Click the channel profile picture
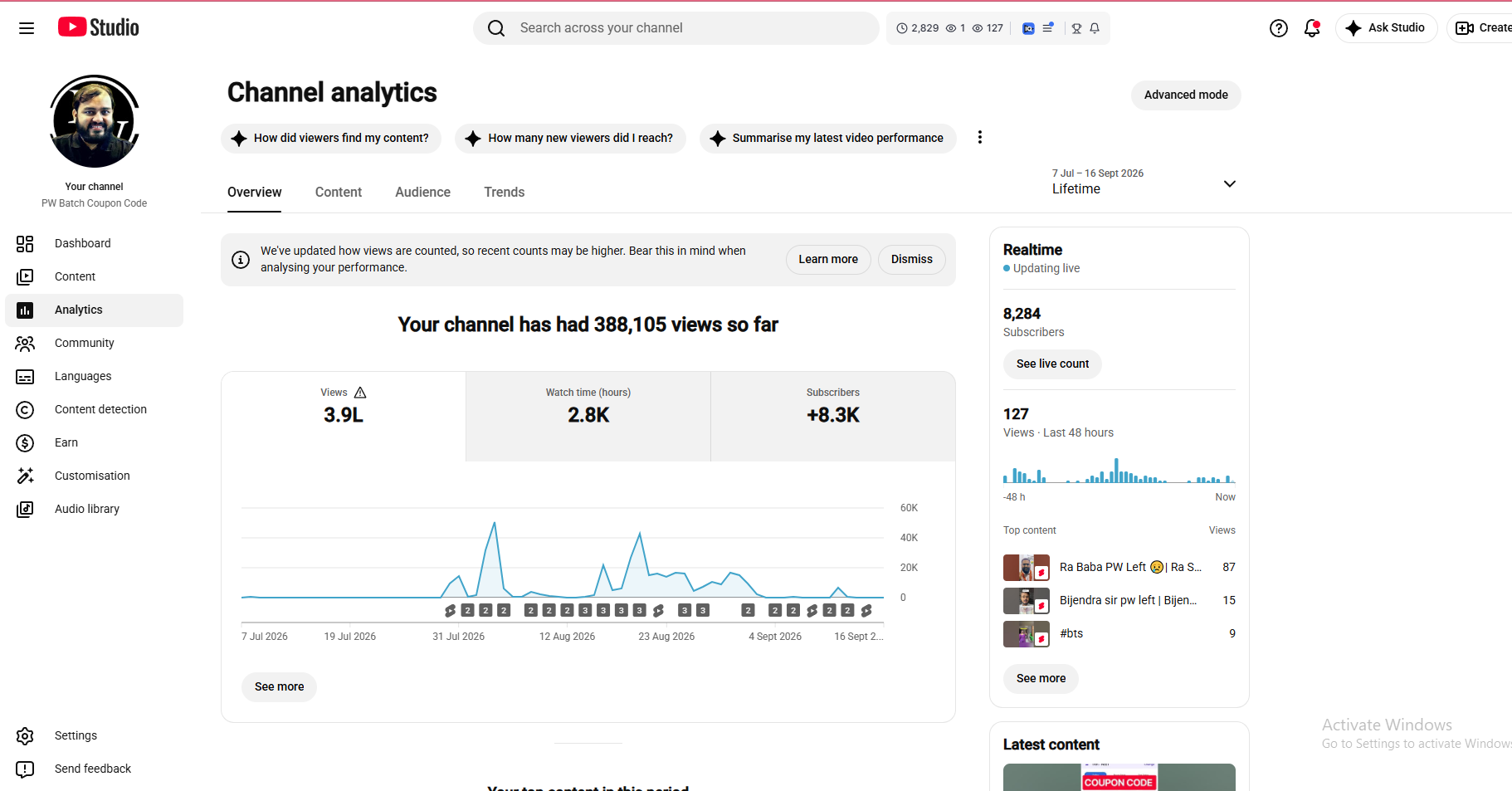The image size is (1512, 791). (x=95, y=121)
